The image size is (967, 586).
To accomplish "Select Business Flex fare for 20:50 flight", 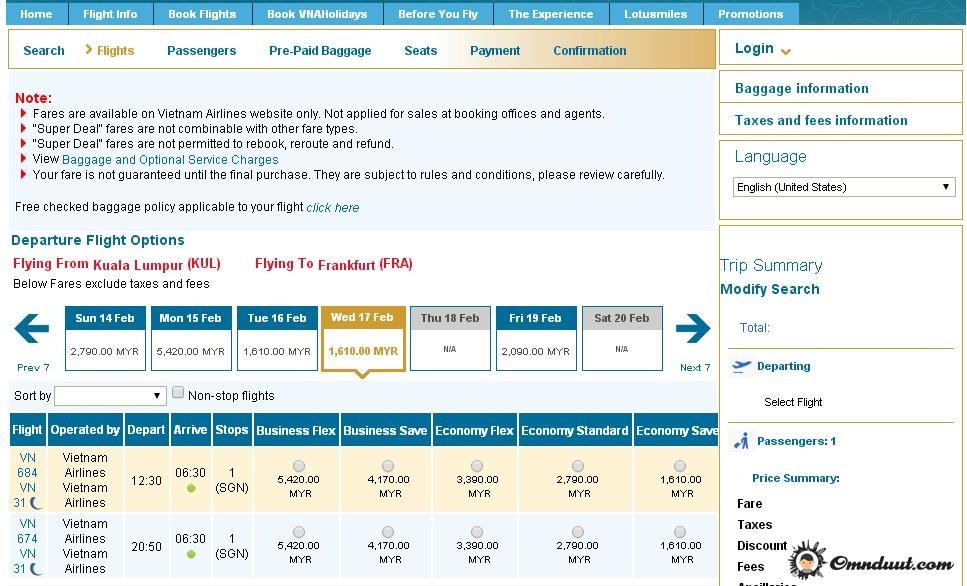I will (x=298, y=532).
